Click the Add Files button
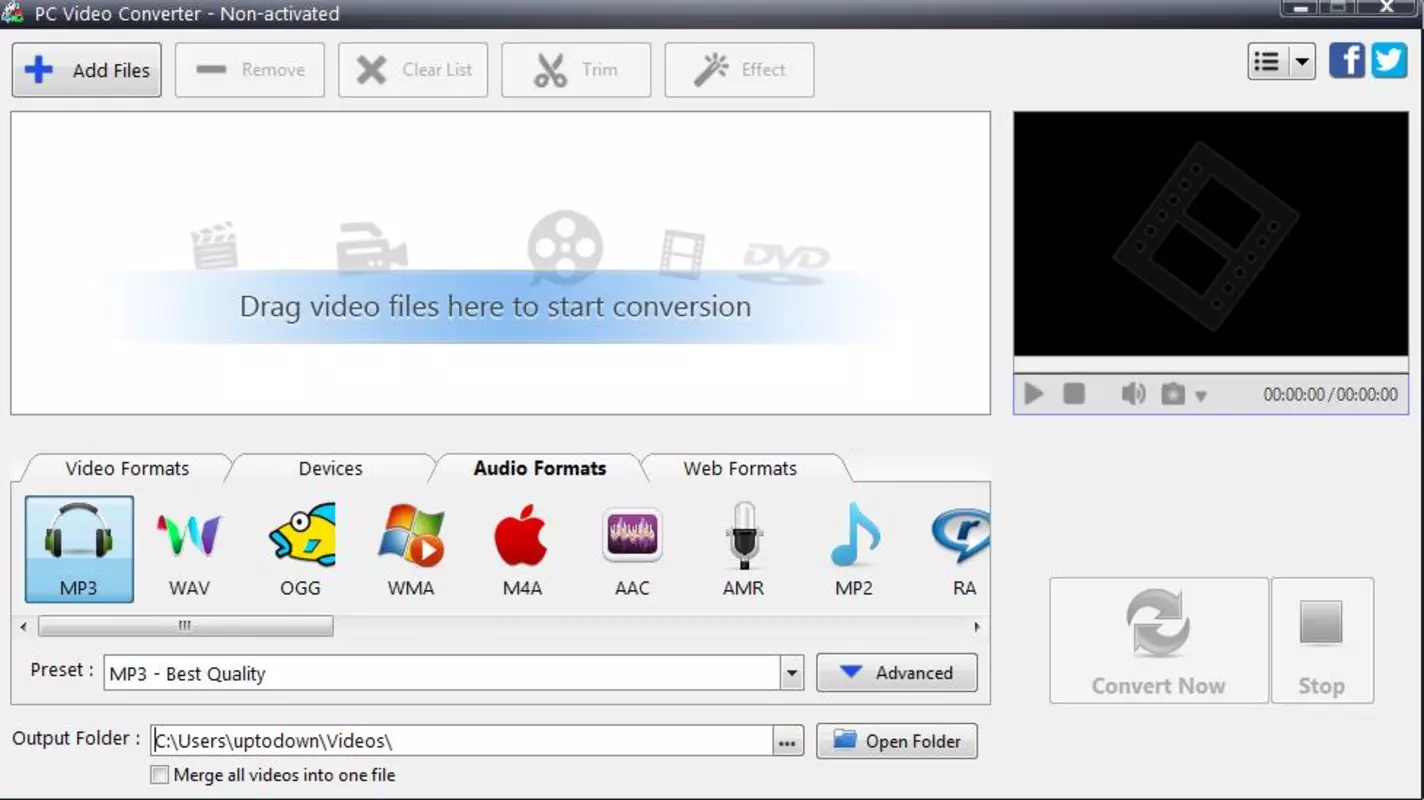The height and width of the screenshot is (800, 1424). [87, 70]
